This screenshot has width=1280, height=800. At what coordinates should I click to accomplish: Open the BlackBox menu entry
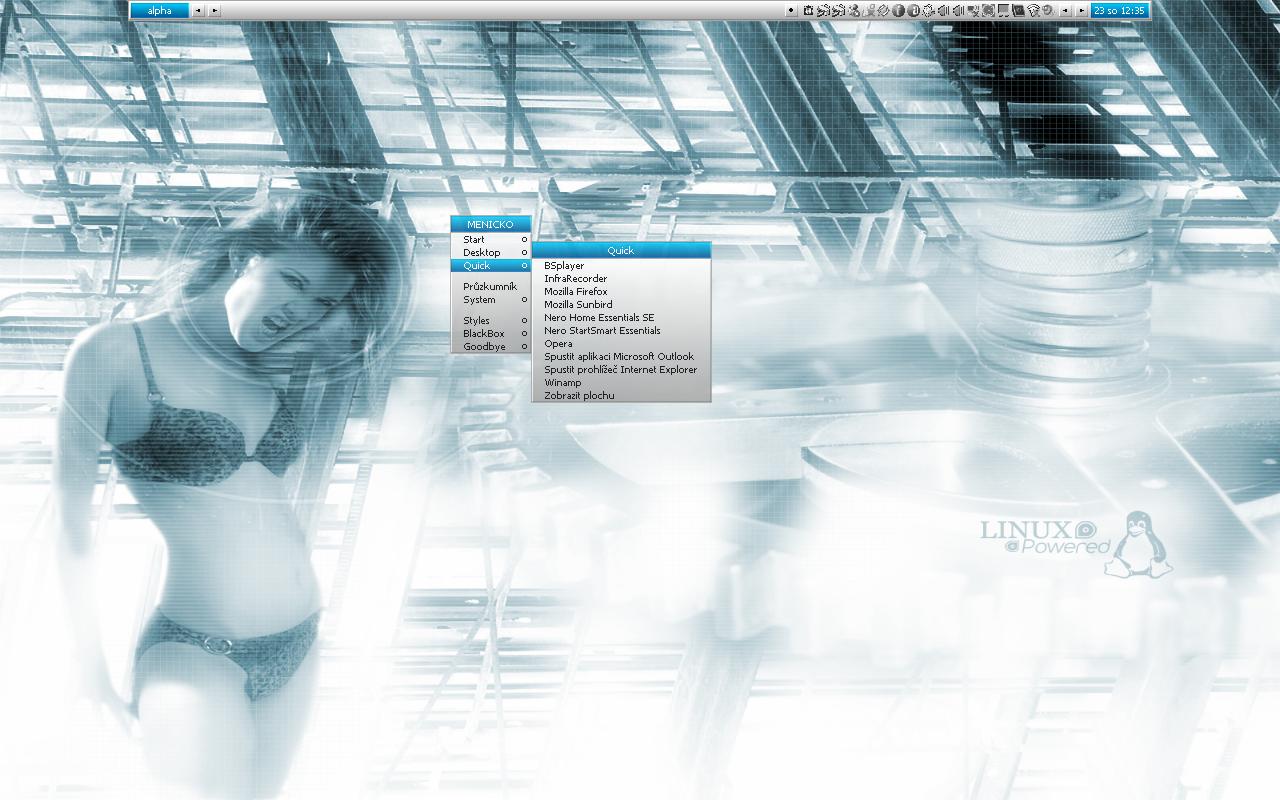[490, 334]
